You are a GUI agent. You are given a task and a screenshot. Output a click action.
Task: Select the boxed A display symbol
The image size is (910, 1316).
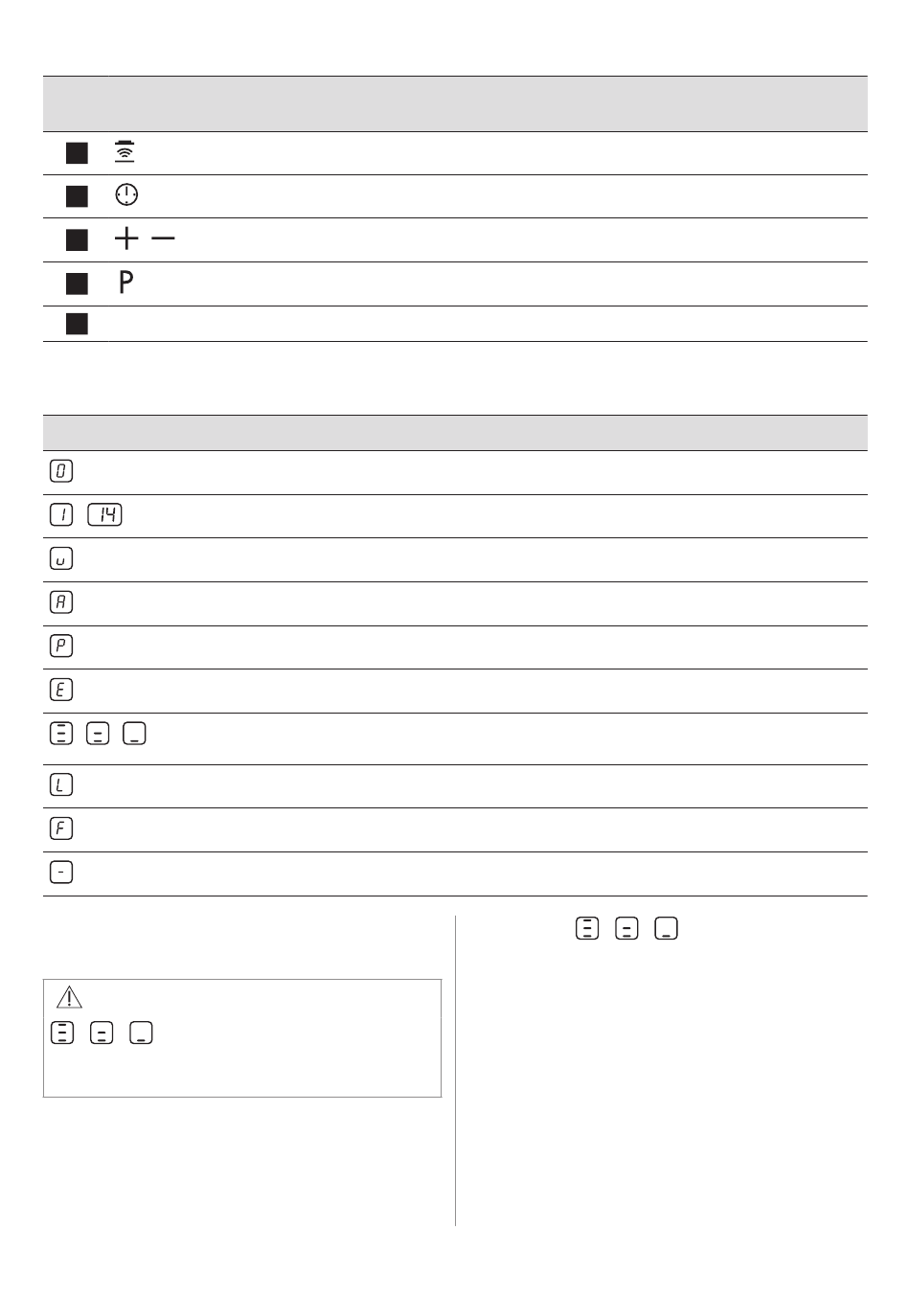(61, 602)
